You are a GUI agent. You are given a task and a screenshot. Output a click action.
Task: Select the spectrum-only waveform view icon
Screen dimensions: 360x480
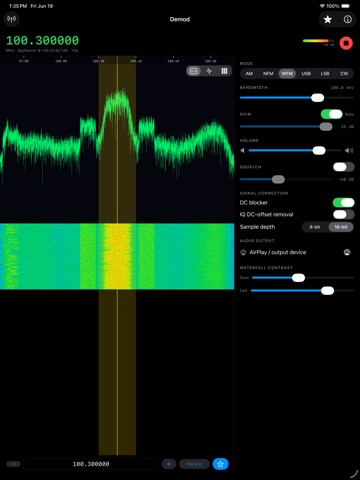pos(209,71)
